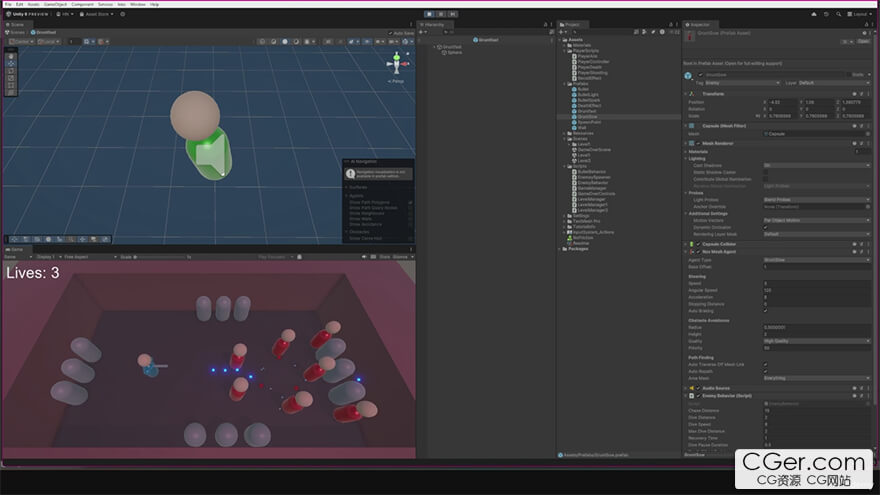Collapse the Transform component
880x495 pixels.
(686, 94)
